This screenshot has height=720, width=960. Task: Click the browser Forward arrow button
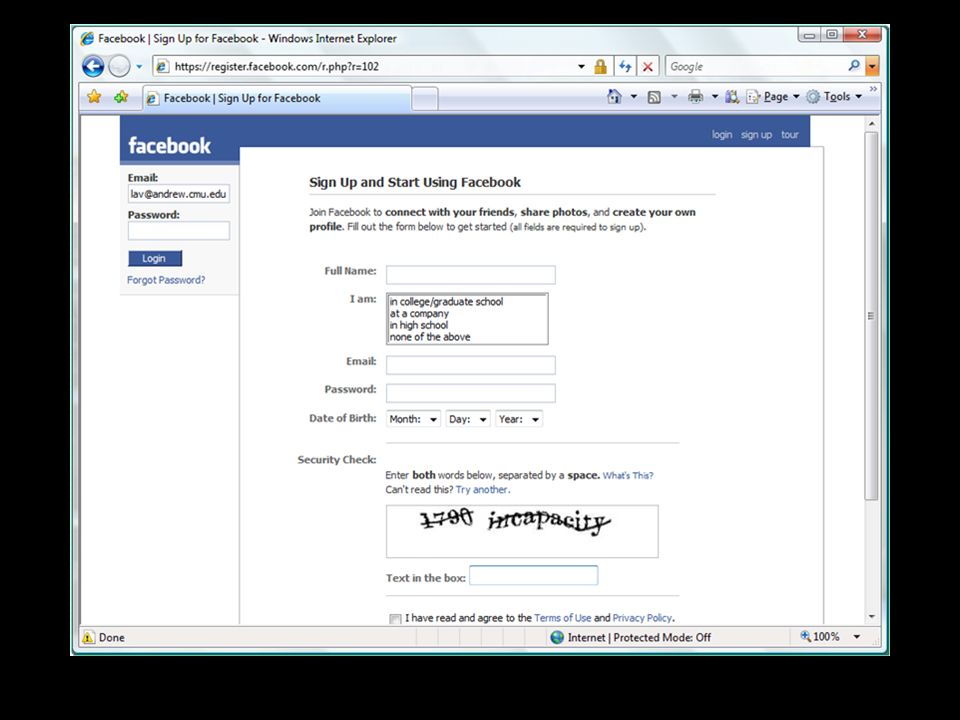click(x=119, y=66)
